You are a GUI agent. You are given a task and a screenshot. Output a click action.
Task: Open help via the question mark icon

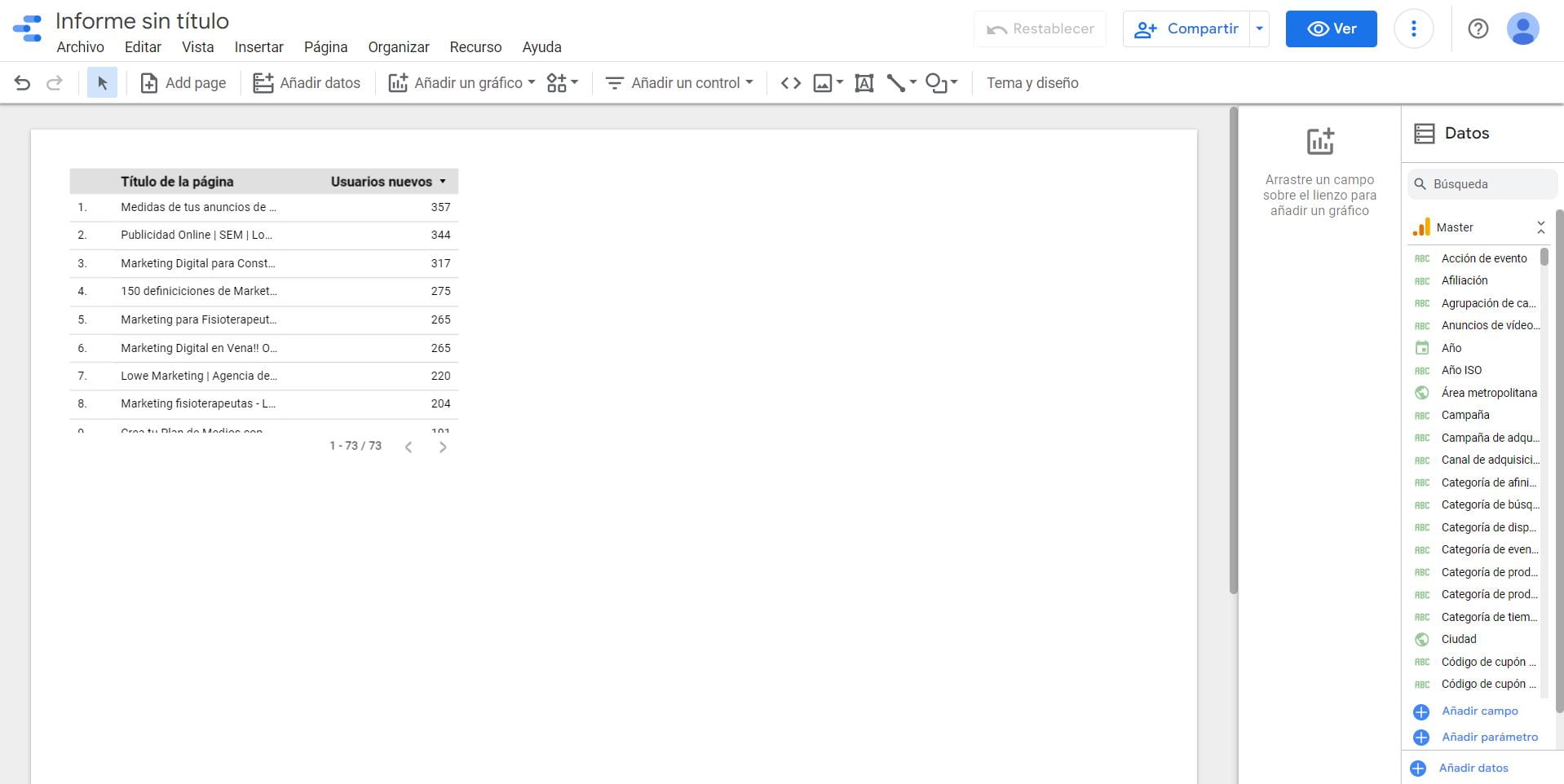pyautogui.click(x=1478, y=29)
